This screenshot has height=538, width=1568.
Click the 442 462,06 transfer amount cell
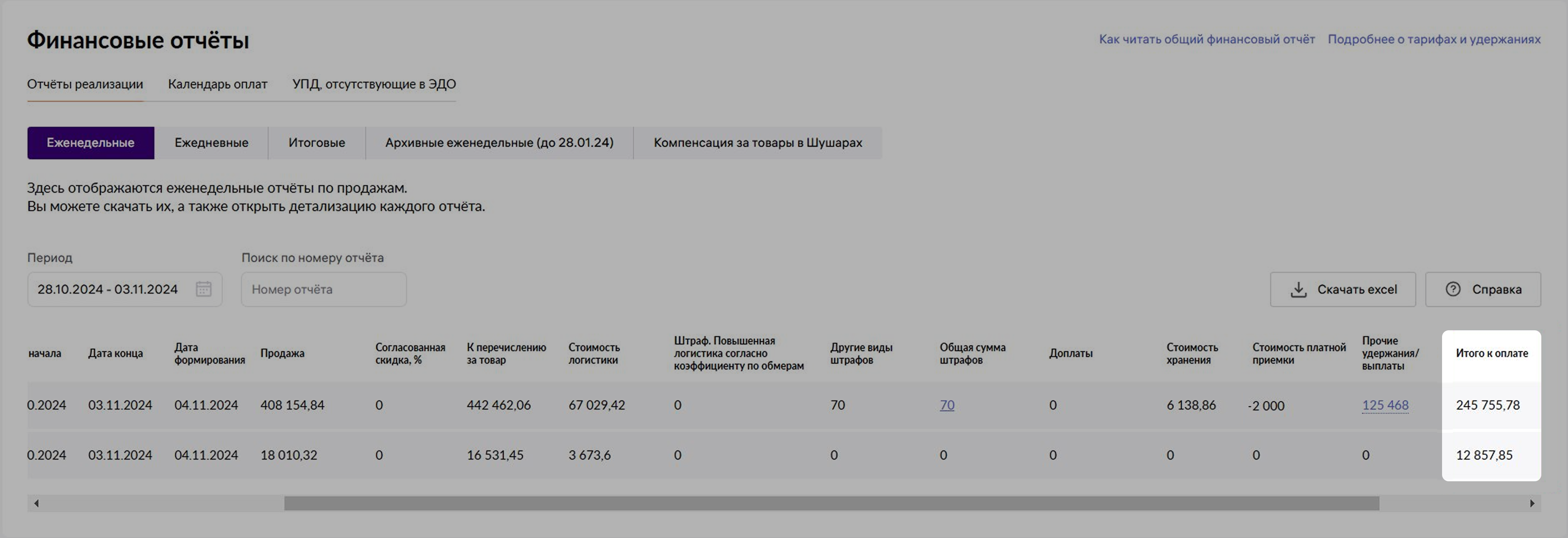click(x=498, y=405)
